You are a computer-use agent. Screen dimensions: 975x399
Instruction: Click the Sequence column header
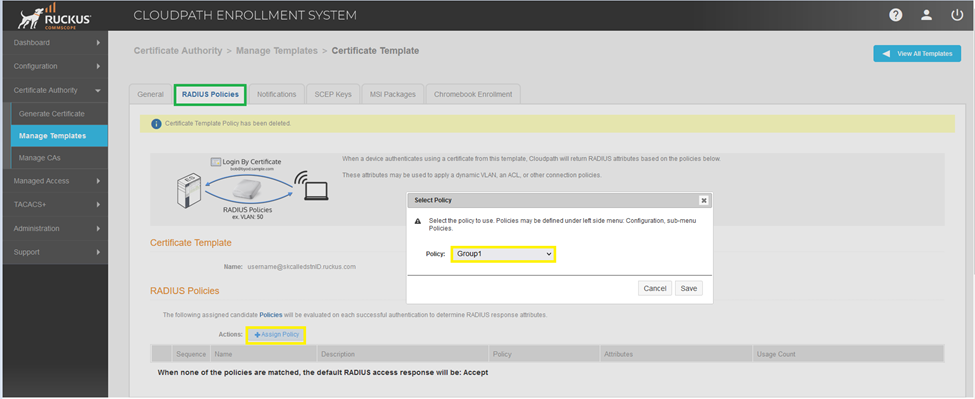tap(191, 354)
